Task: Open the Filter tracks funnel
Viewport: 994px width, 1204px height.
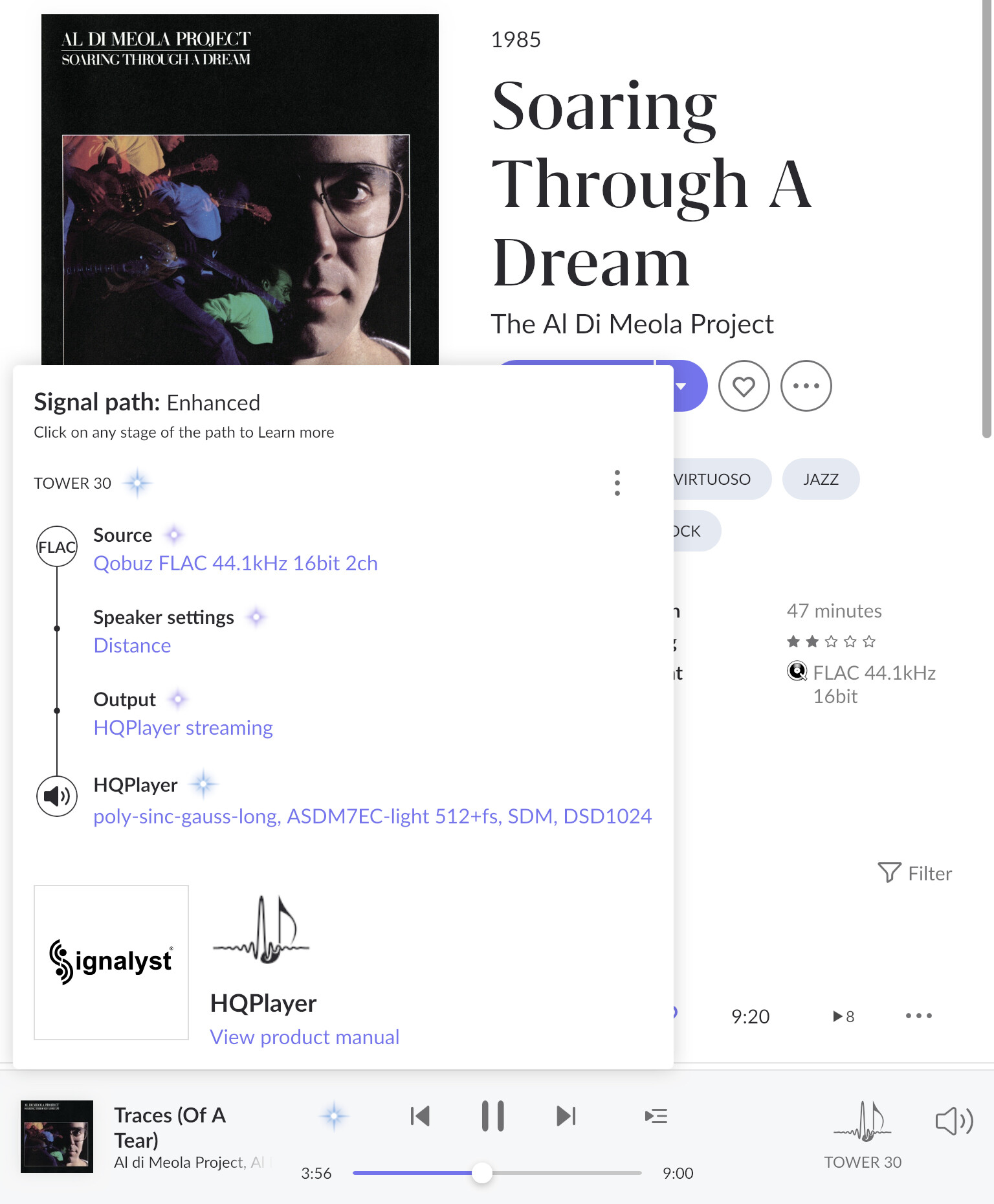Action: [914, 873]
